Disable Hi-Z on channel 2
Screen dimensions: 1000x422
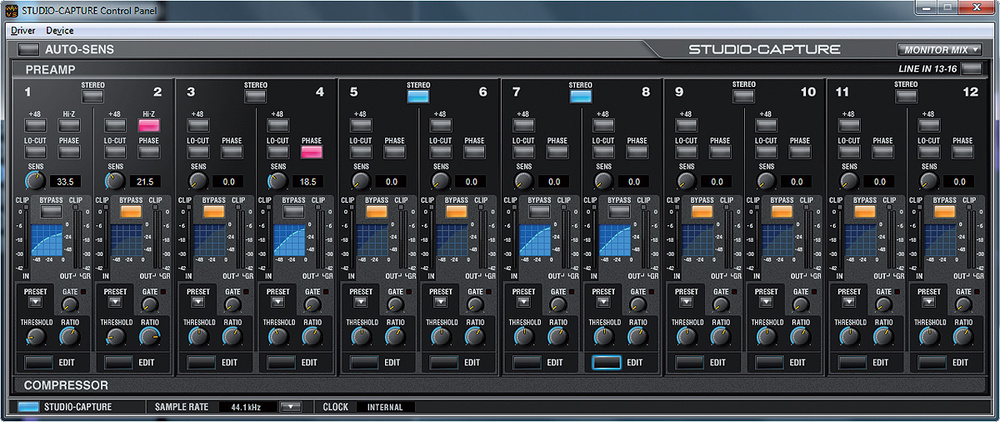(x=149, y=126)
